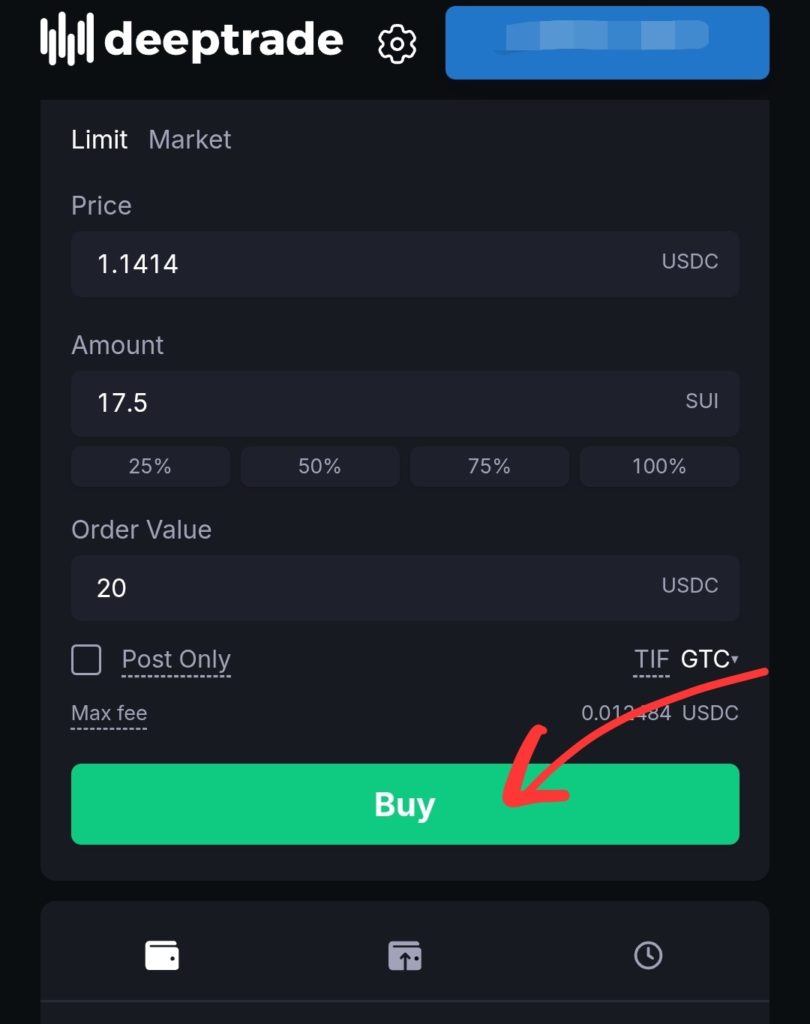Open the wallet balances tab icon
Screen dimensions: 810x1024
click(162, 956)
